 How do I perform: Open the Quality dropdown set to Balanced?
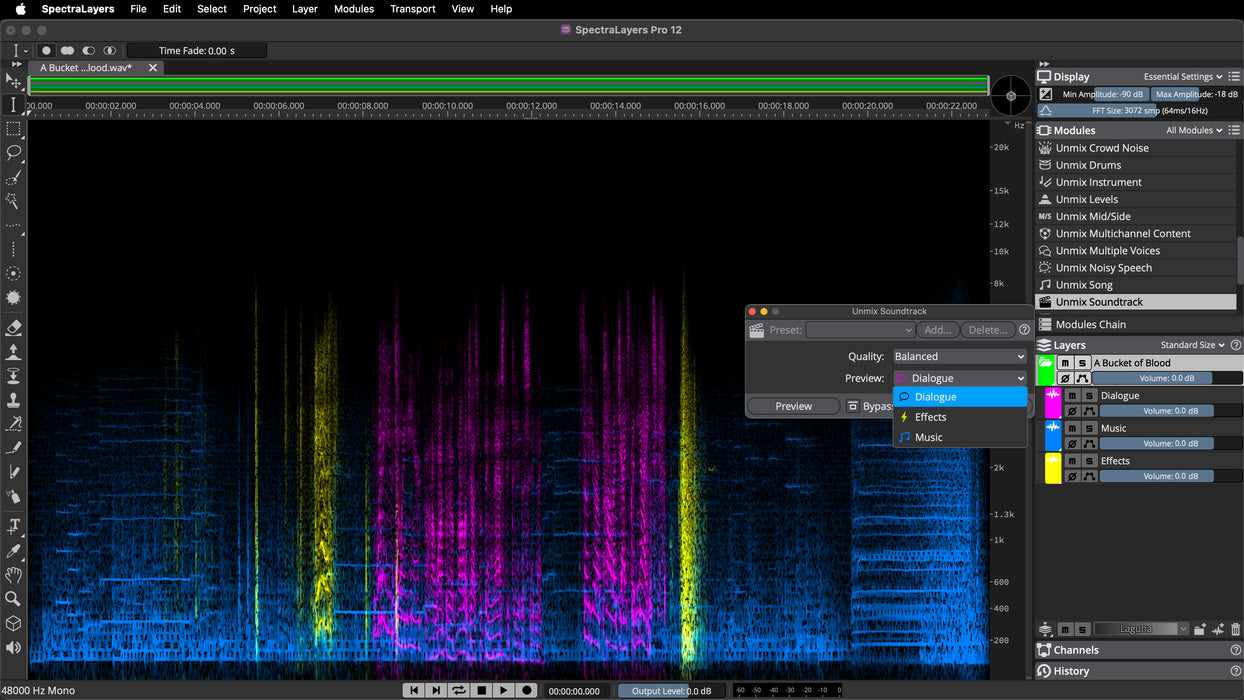click(959, 356)
